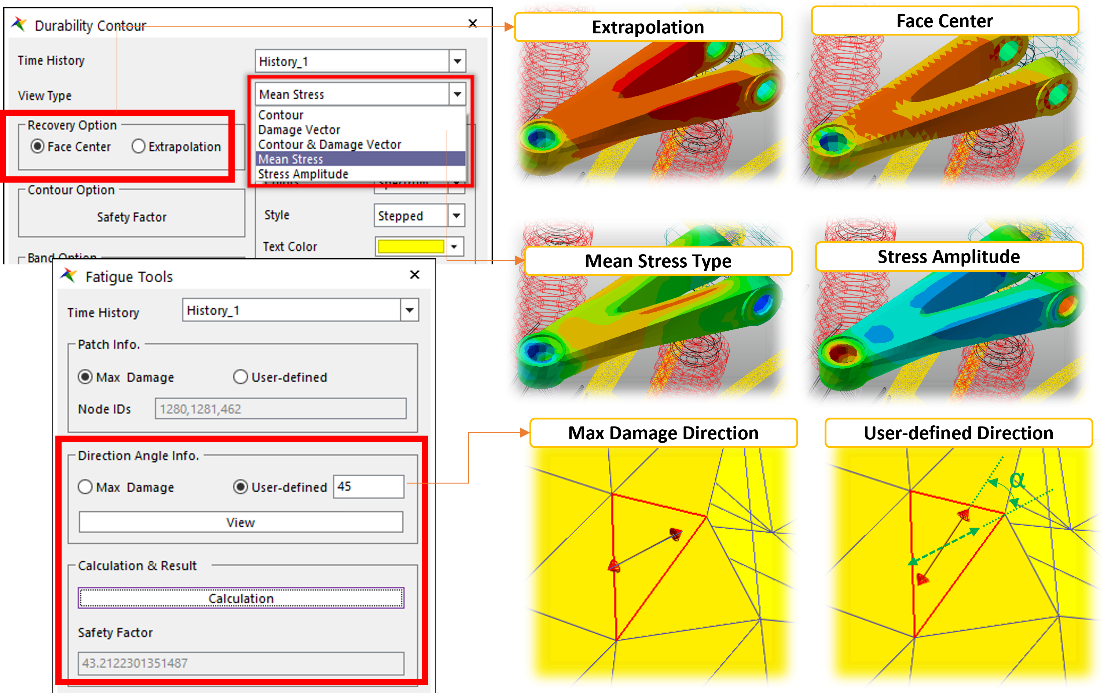Click the Durability Contour window logo icon
The height and width of the screenshot is (693, 1104).
[19, 25]
